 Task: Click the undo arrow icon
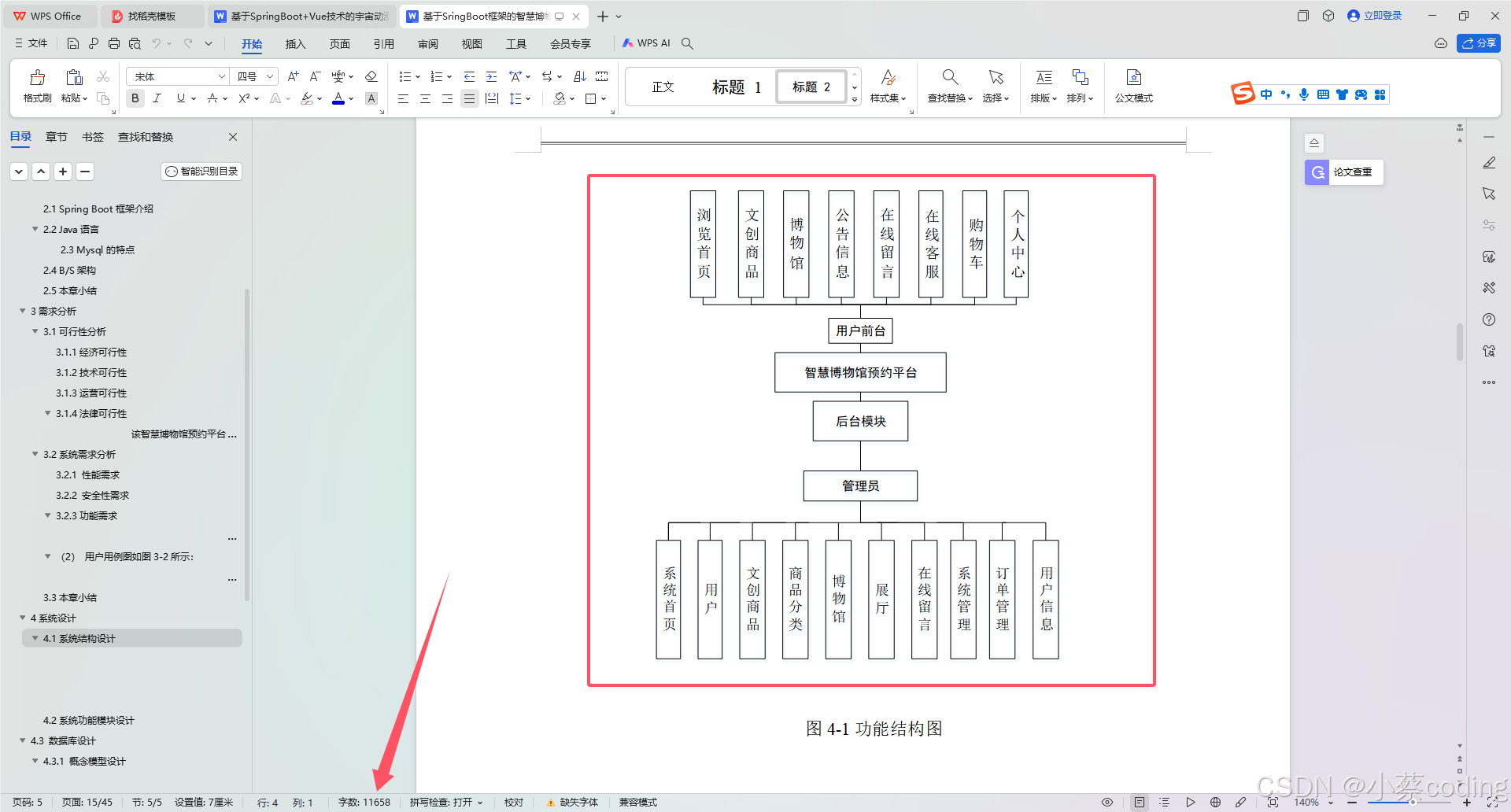coord(157,43)
